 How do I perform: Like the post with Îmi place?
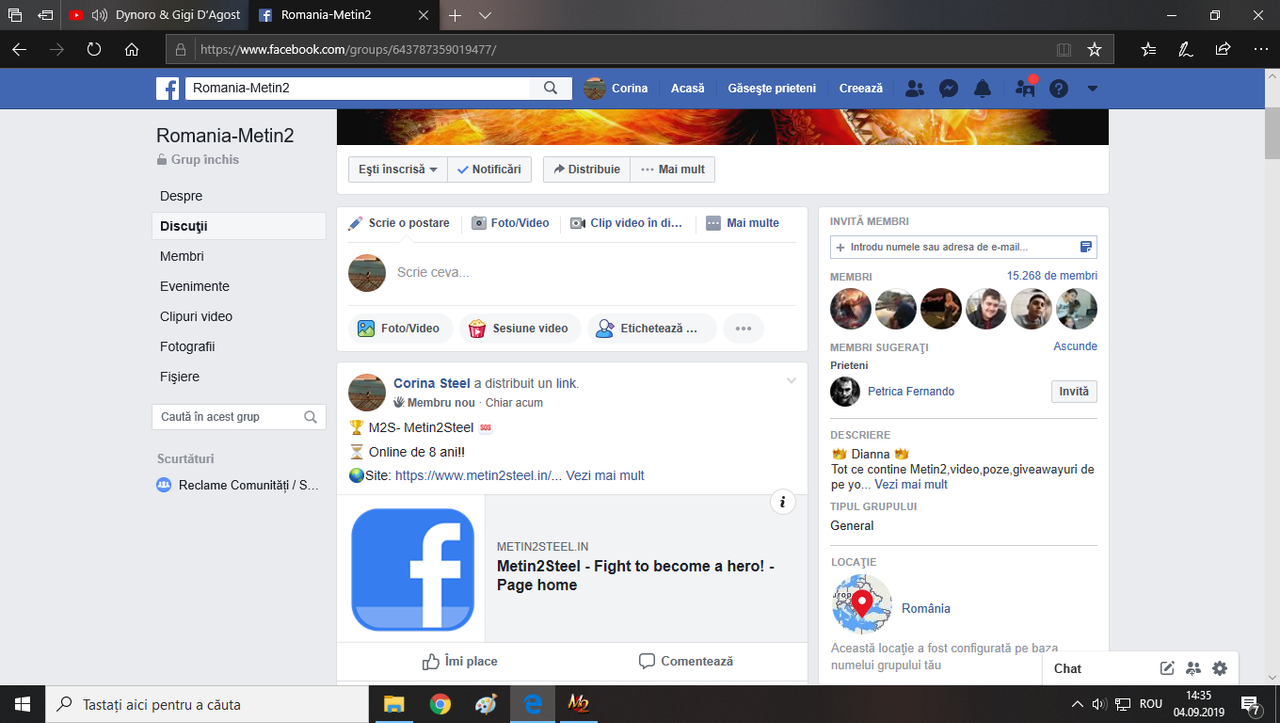point(459,661)
